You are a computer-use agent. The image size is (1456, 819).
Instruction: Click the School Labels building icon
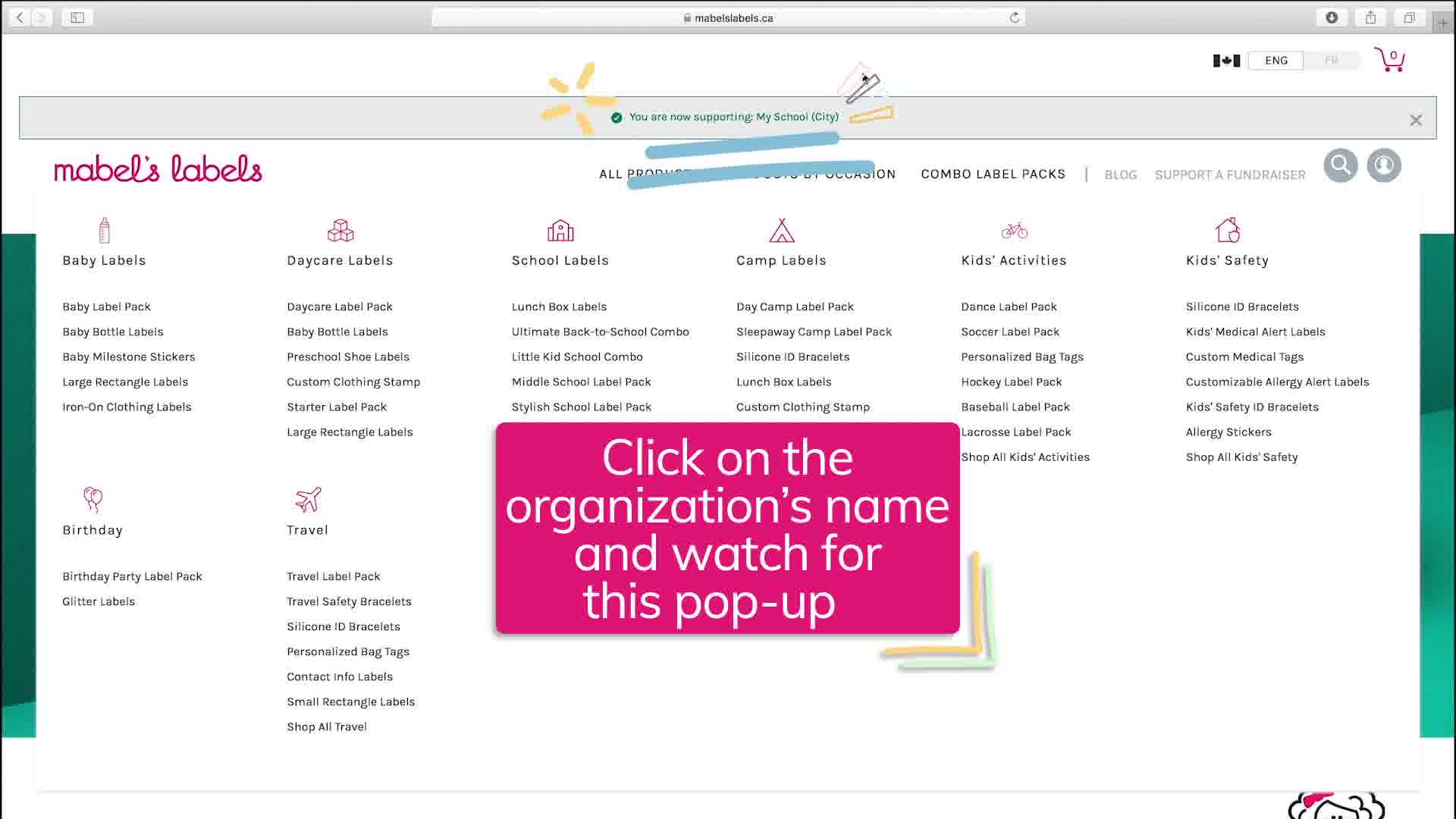[x=560, y=231]
